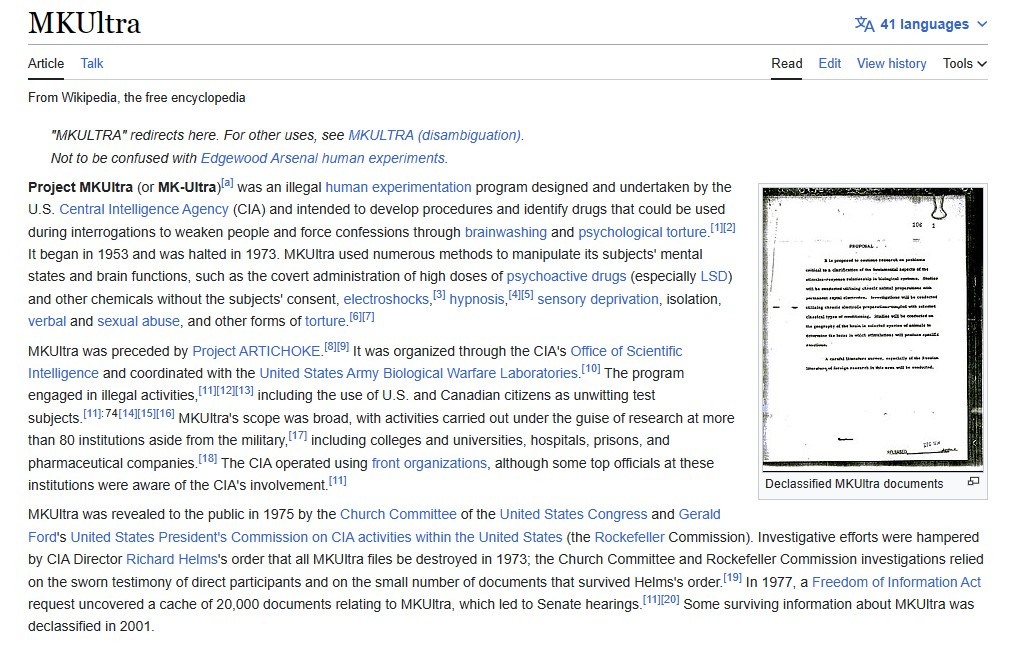The width and height of the screenshot is (1012, 656).
Task: Follow the Richard Helms link
Action: click(171, 559)
